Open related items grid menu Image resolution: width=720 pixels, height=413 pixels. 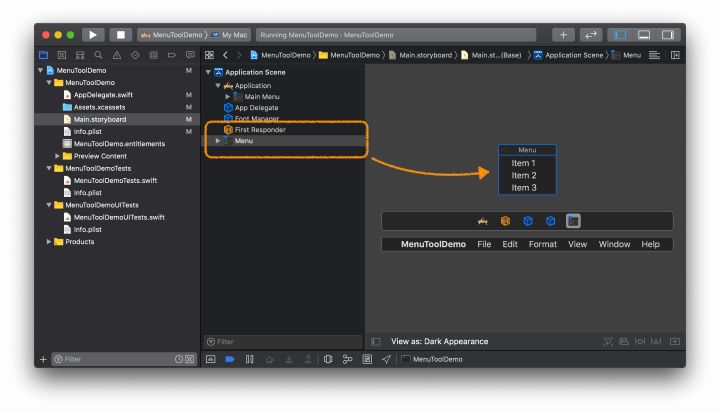209,55
